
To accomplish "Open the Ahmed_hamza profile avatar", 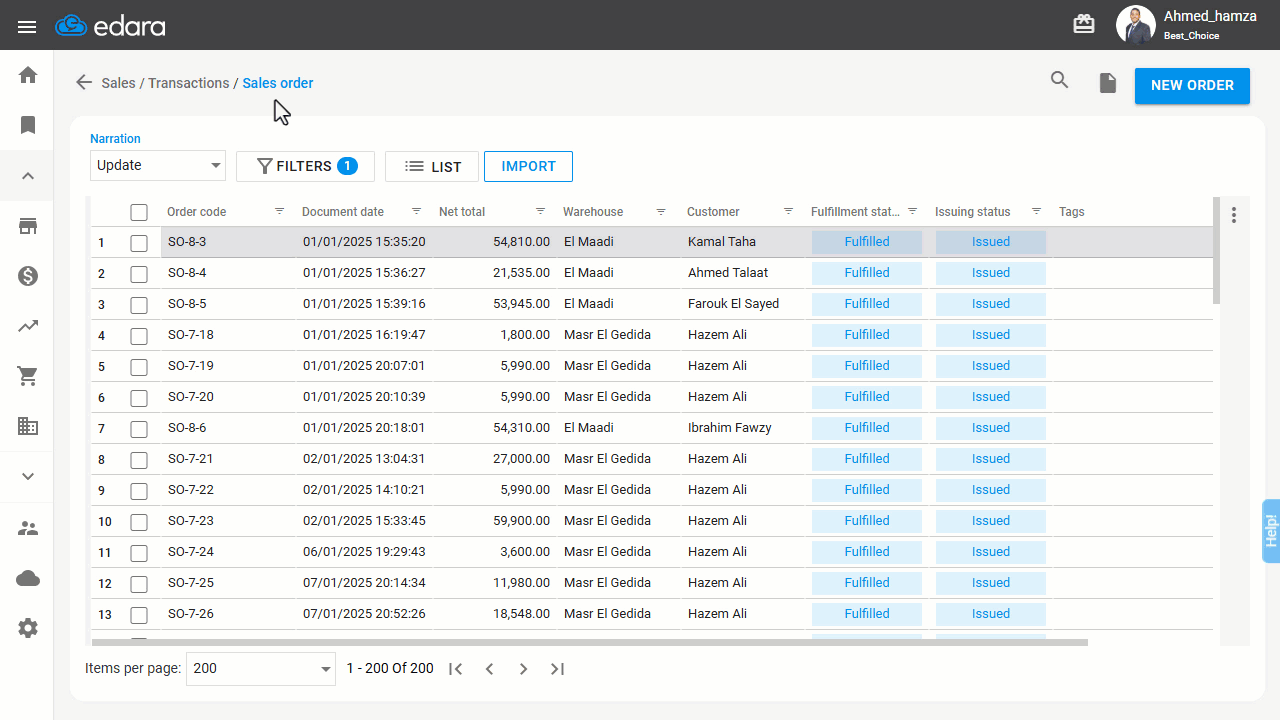I will tap(1135, 25).
